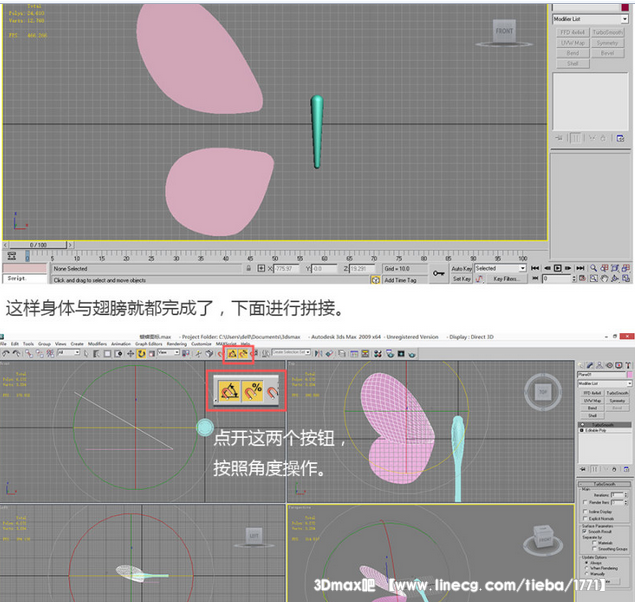Click the Zoom magnifier viewport tool
Image resolution: width=635 pixels, height=602 pixels.
pyautogui.click(x=593, y=268)
